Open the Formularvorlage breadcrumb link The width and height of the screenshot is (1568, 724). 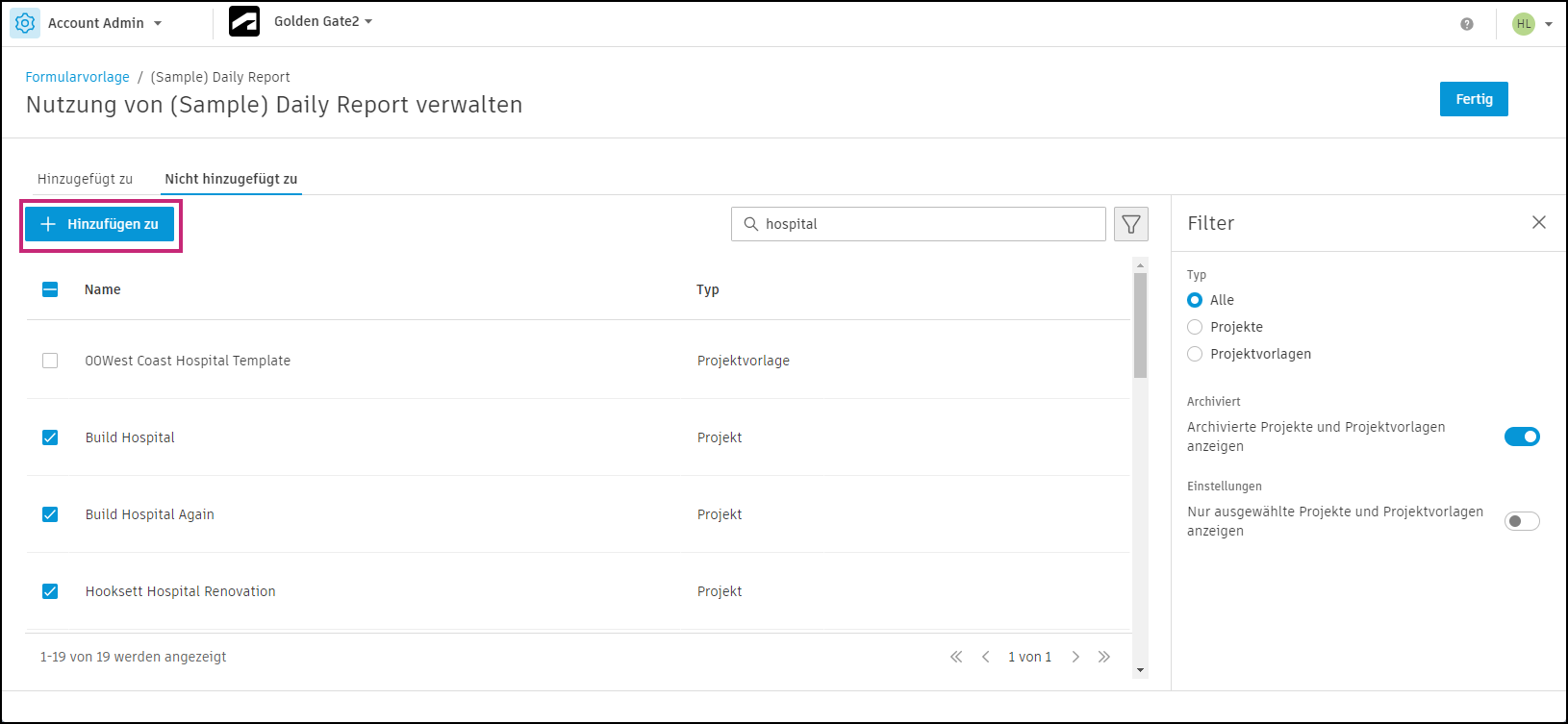pyautogui.click(x=77, y=76)
